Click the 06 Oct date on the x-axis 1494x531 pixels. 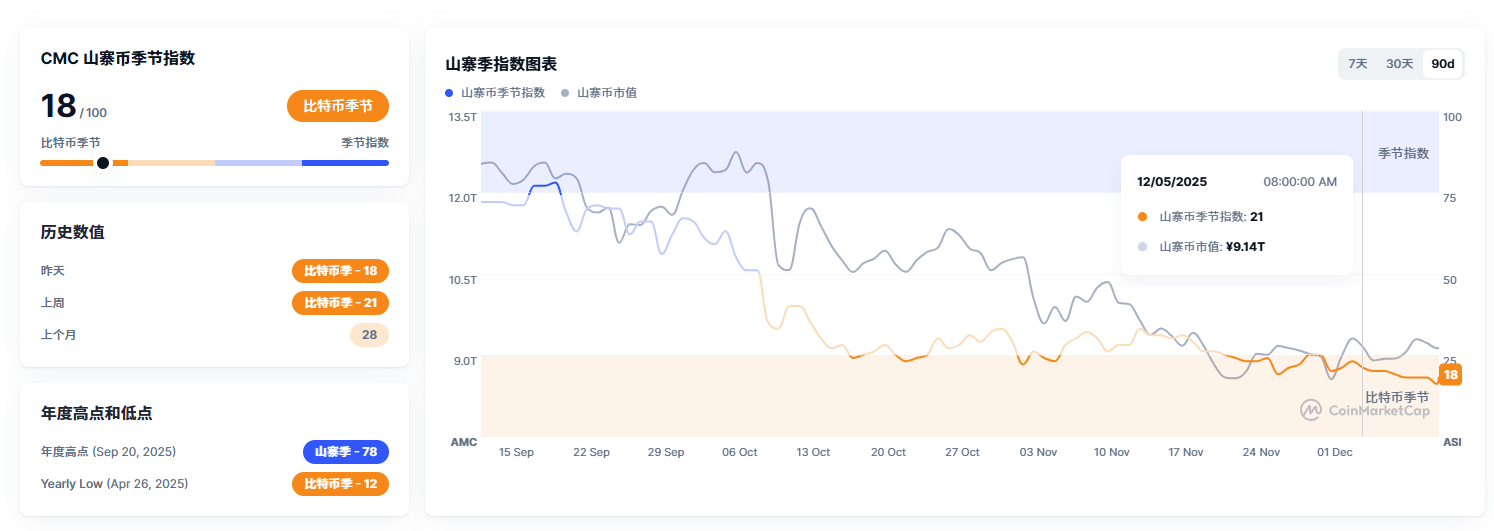pos(740,453)
